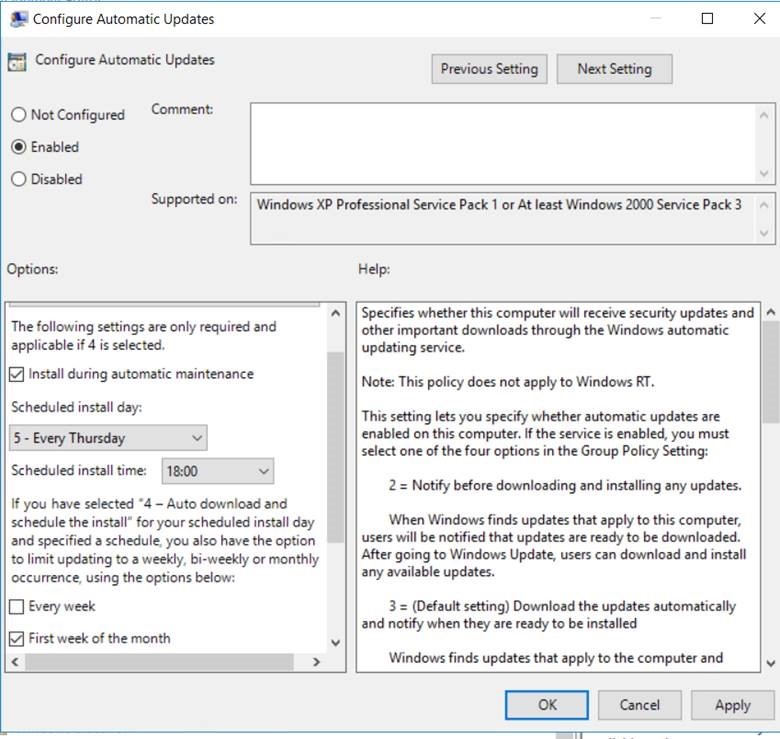Click the settings icon beside Configure Automatic Updates heading
This screenshot has height=739, width=780.
17,61
